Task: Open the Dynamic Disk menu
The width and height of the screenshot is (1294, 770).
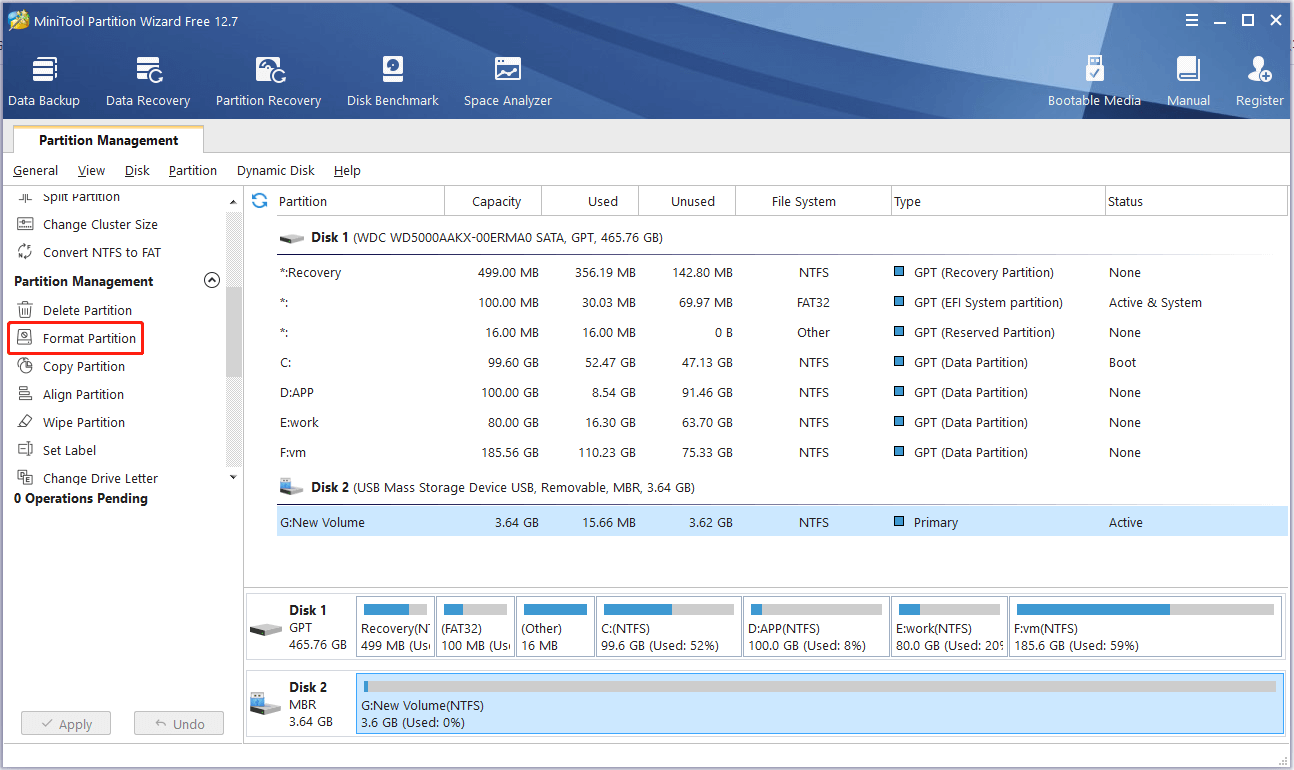Action: (x=276, y=170)
